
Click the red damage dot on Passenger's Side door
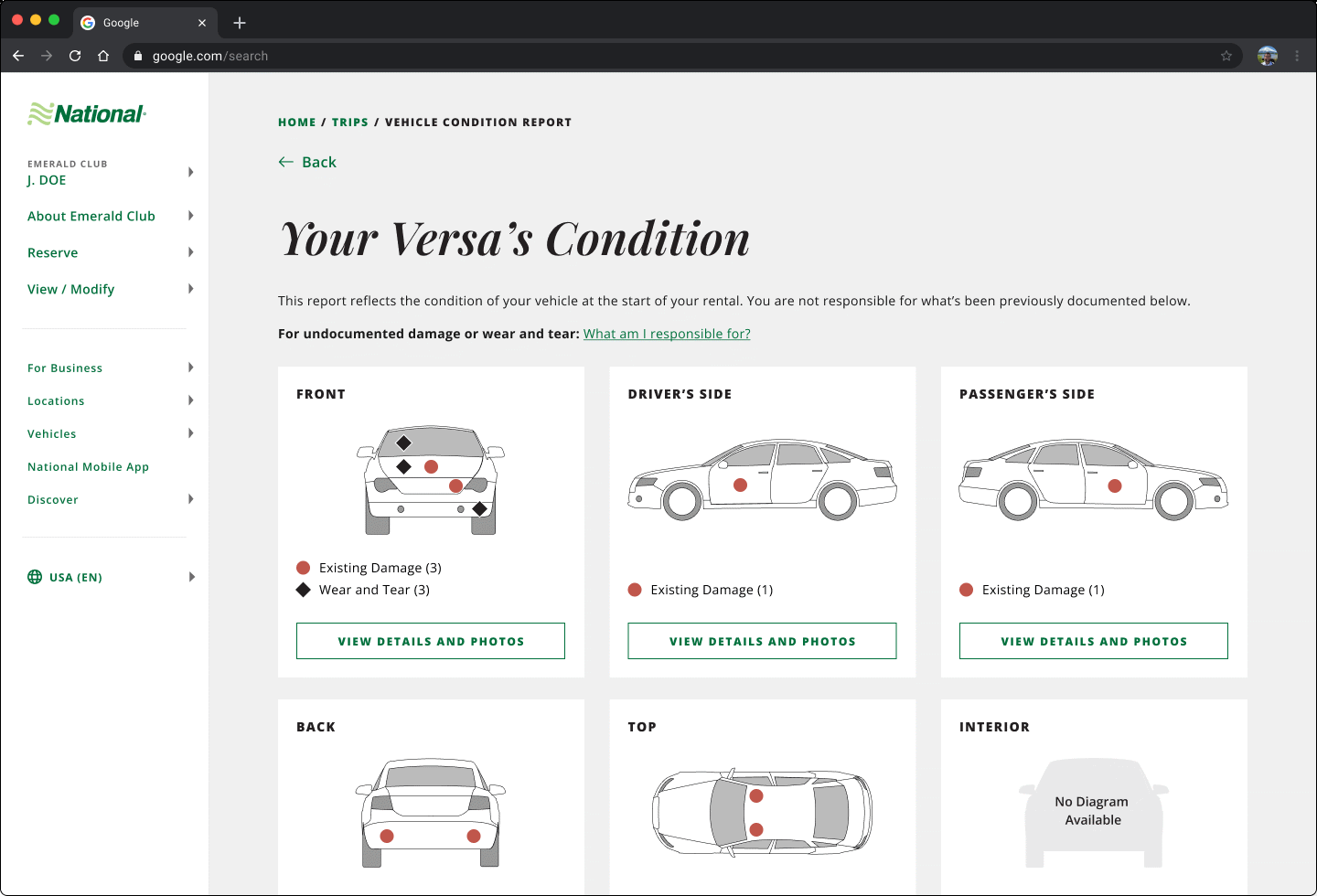tap(1115, 485)
